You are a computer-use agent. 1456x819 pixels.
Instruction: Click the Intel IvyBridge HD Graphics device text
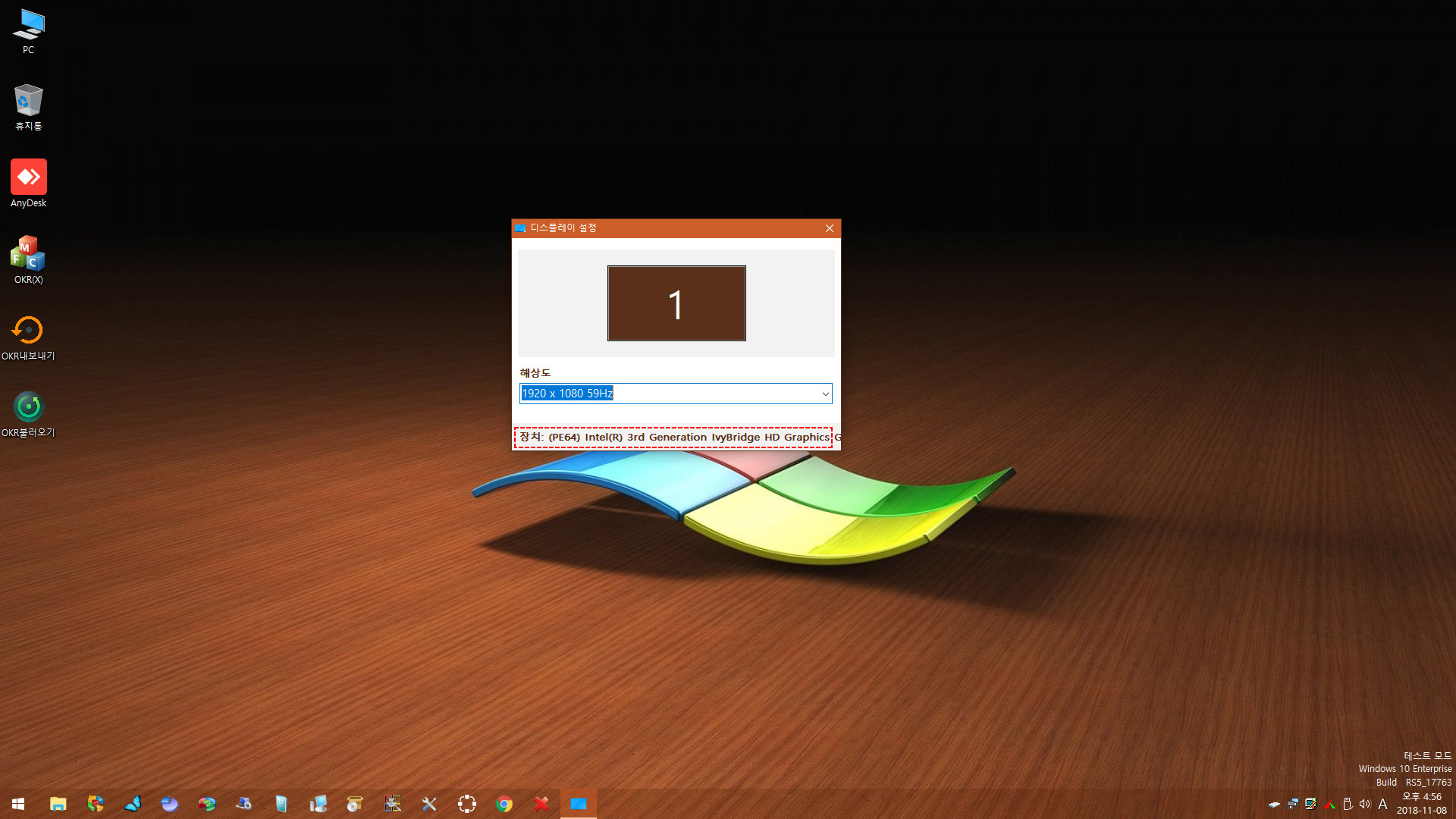tap(673, 438)
